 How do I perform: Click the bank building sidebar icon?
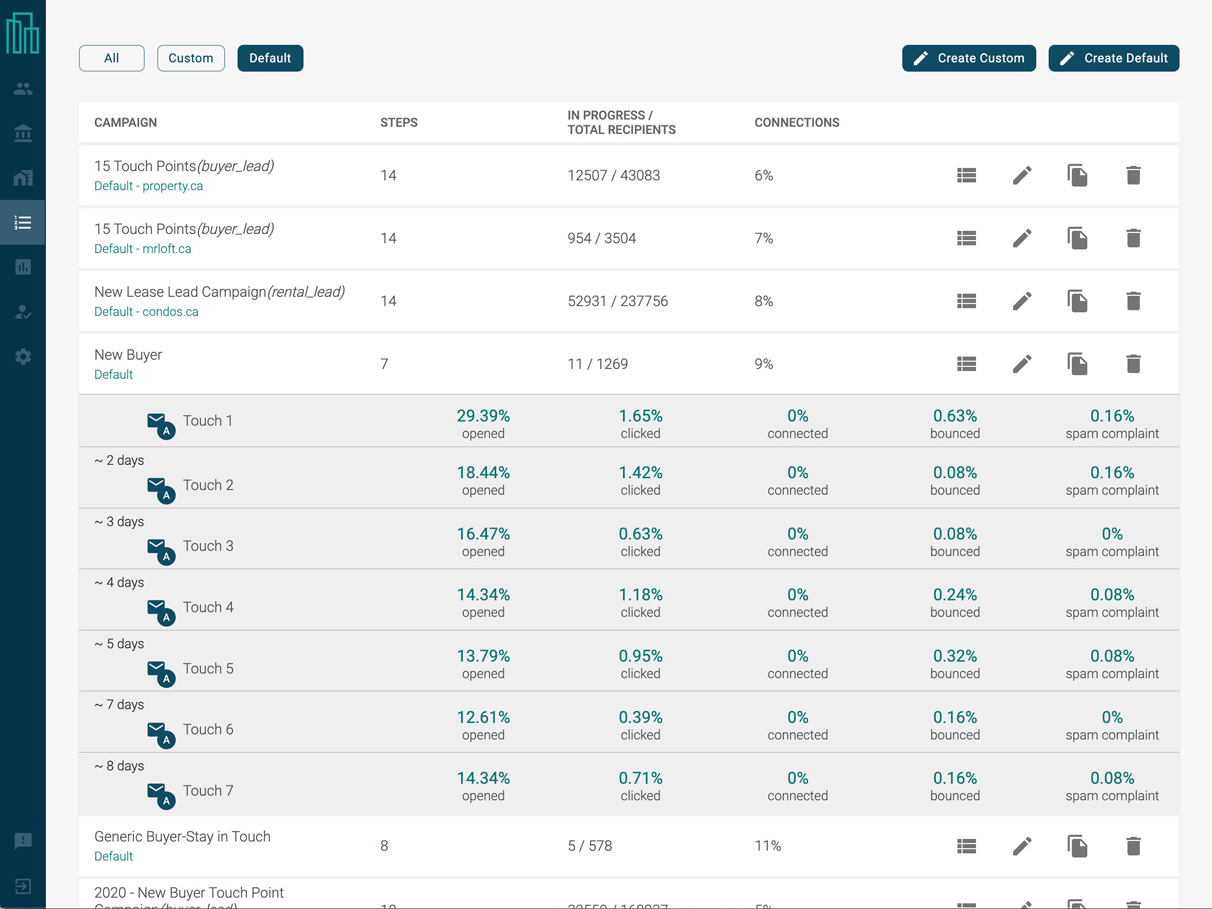(23, 133)
